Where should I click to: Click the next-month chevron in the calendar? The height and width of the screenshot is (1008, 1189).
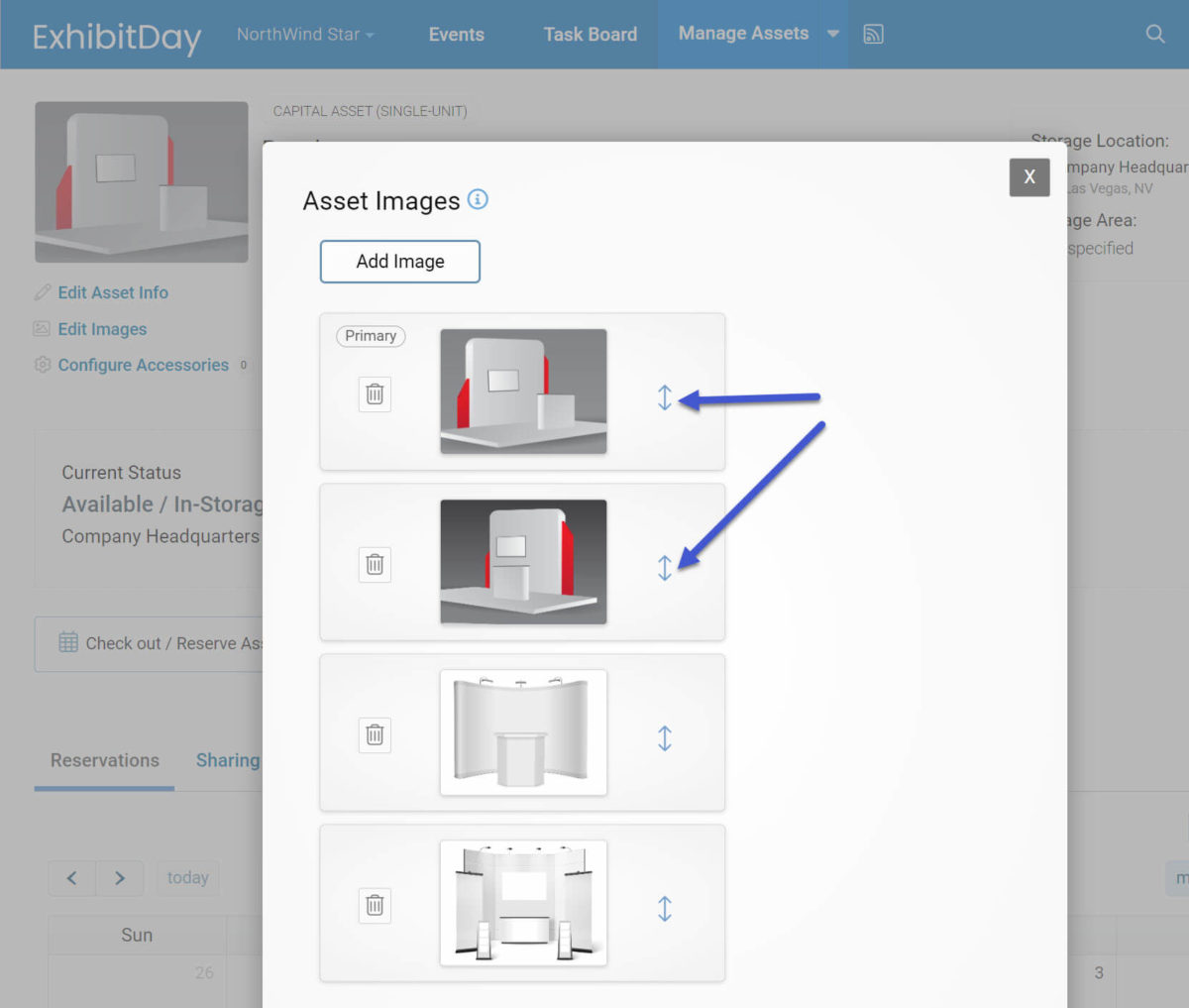coord(120,877)
